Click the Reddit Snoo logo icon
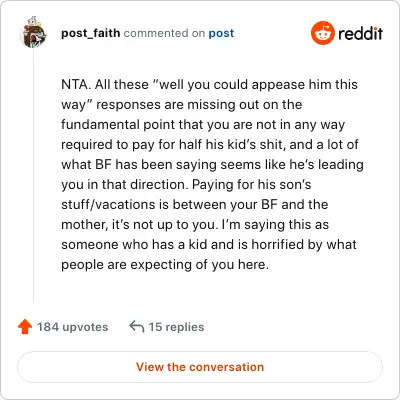The height and width of the screenshot is (400, 400). pos(322,33)
